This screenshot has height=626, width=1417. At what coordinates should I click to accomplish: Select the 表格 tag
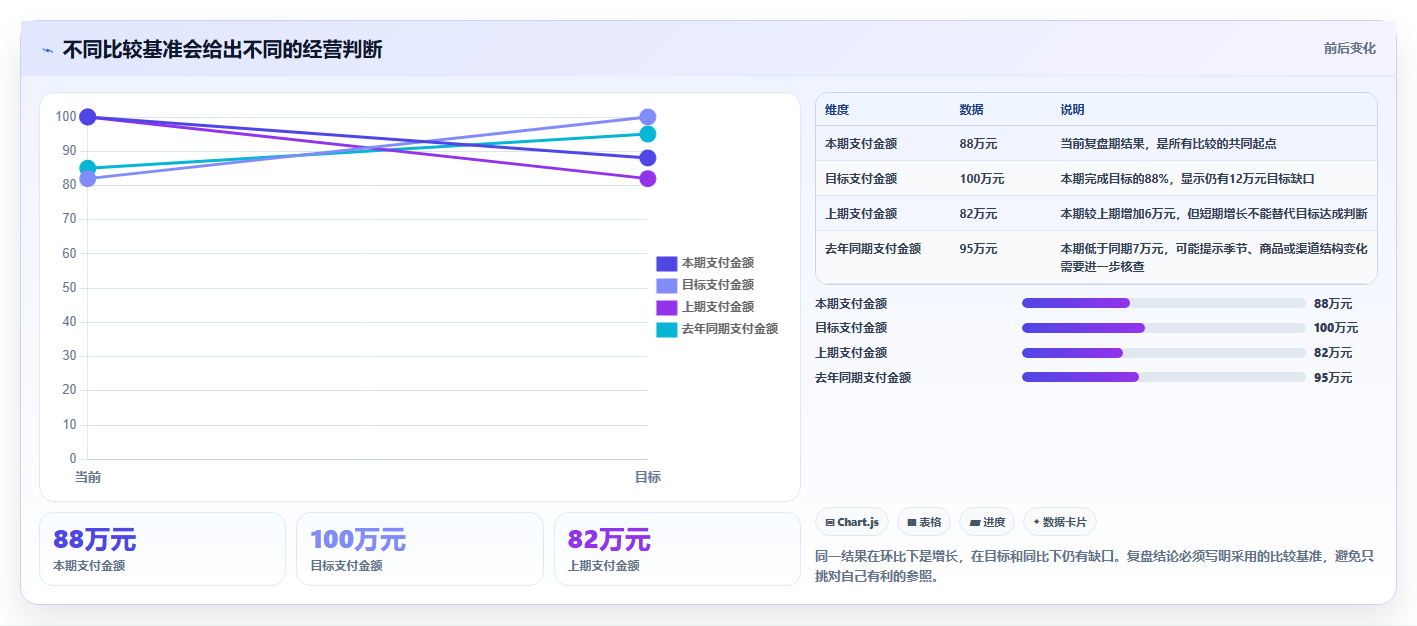923,522
